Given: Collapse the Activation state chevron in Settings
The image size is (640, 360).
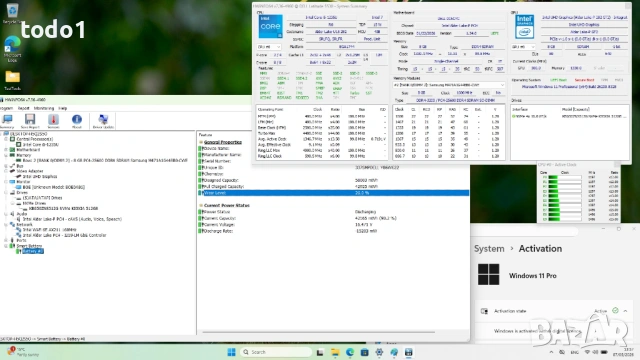Looking at the screenshot, I should click(625, 311).
